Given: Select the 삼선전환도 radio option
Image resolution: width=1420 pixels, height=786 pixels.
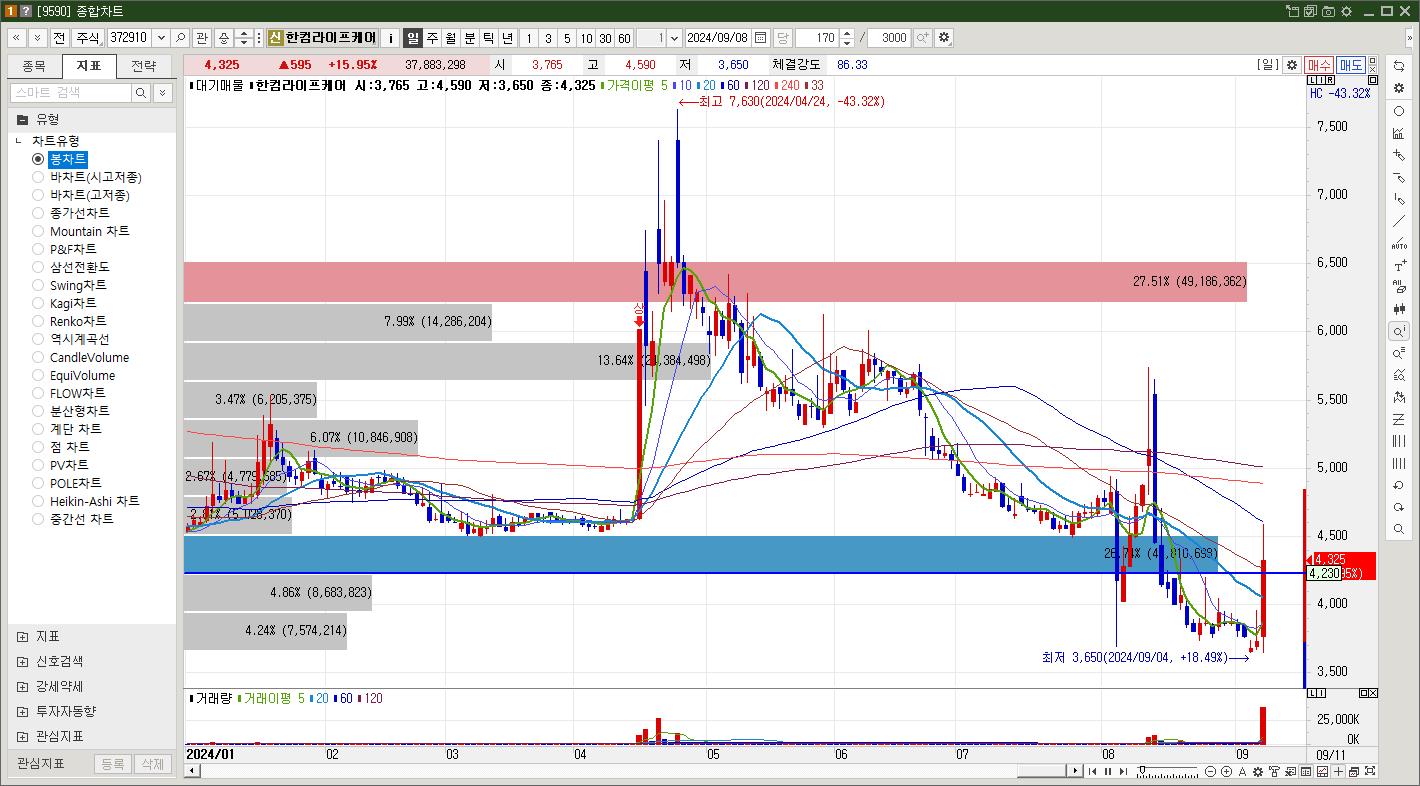Looking at the screenshot, I should click(x=38, y=267).
